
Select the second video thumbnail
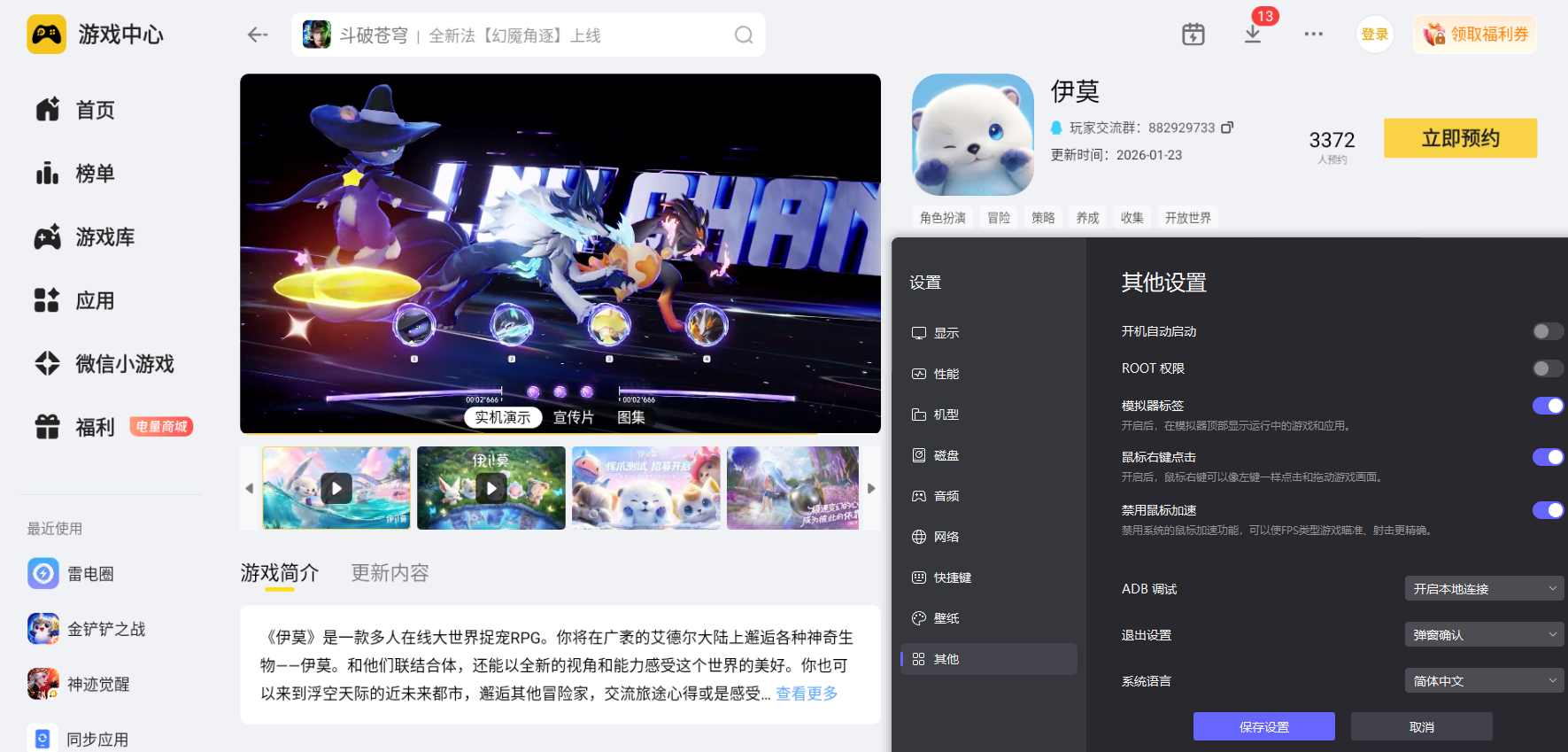[490, 488]
